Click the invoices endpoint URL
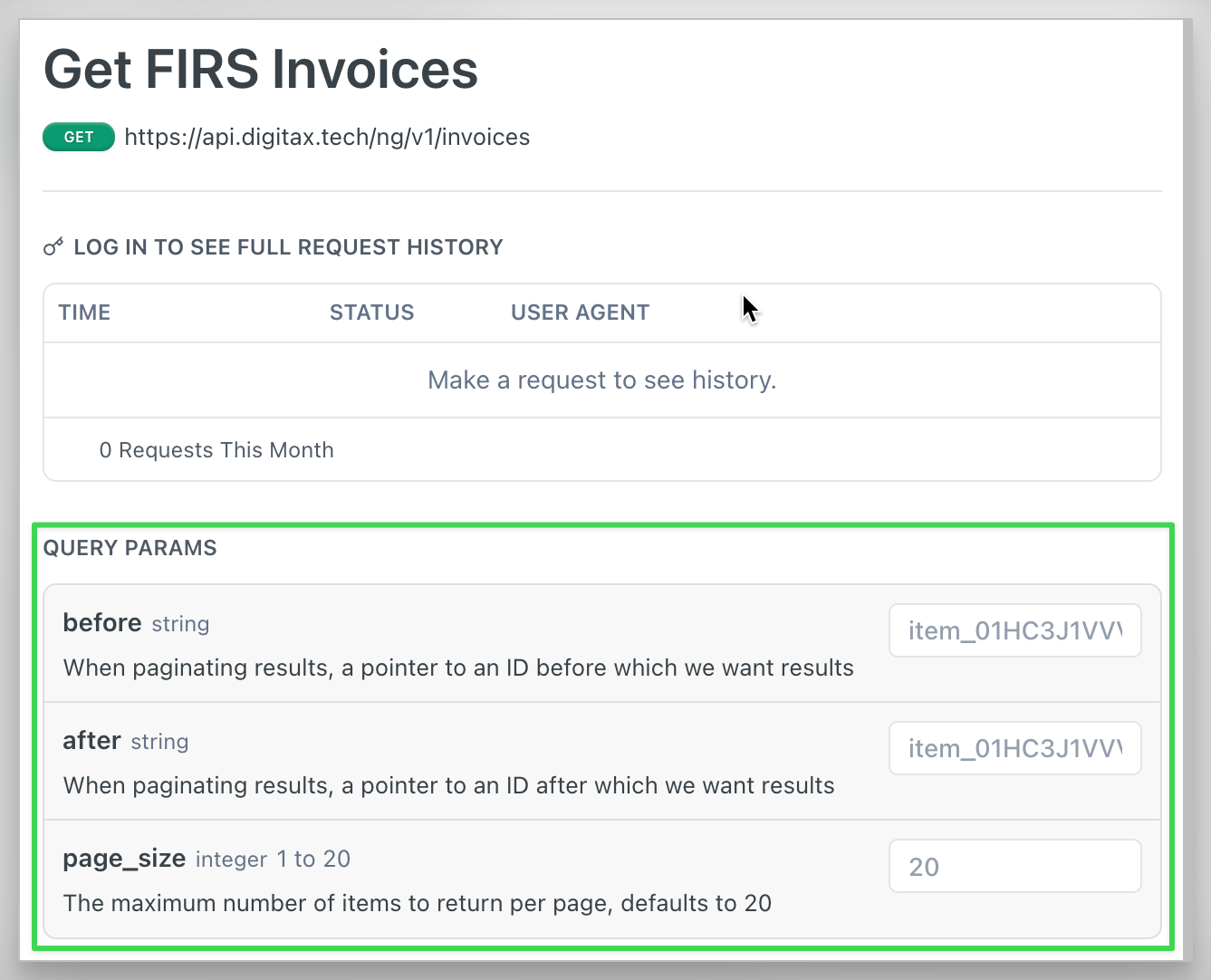This screenshot has width=1211, height=980. click(327, 137)
